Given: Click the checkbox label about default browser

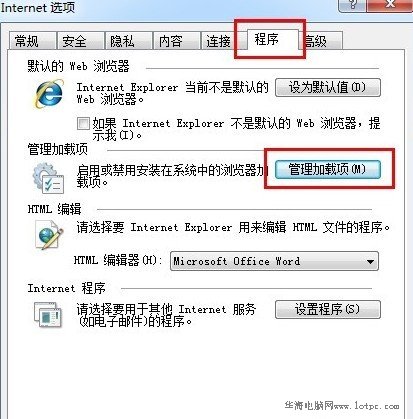Looking at the screenshot, I should [236, 129].
